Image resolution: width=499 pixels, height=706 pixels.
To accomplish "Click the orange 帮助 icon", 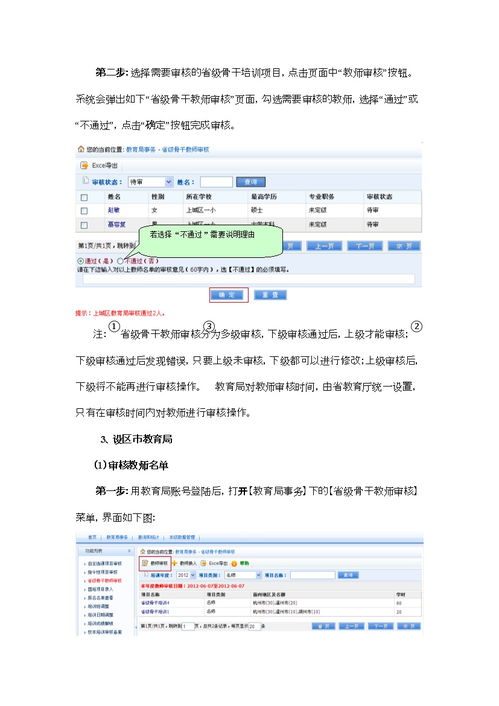I will 234,563.
